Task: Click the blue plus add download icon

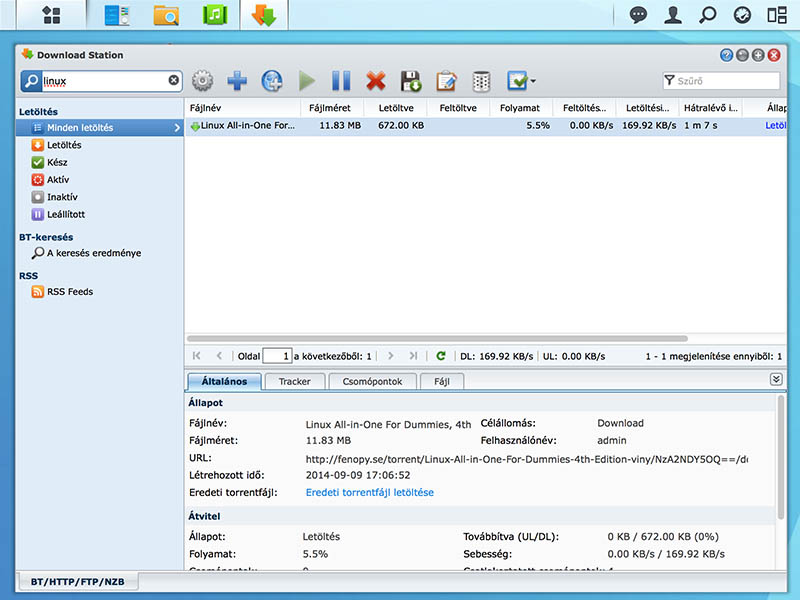Action: [237, 81]
